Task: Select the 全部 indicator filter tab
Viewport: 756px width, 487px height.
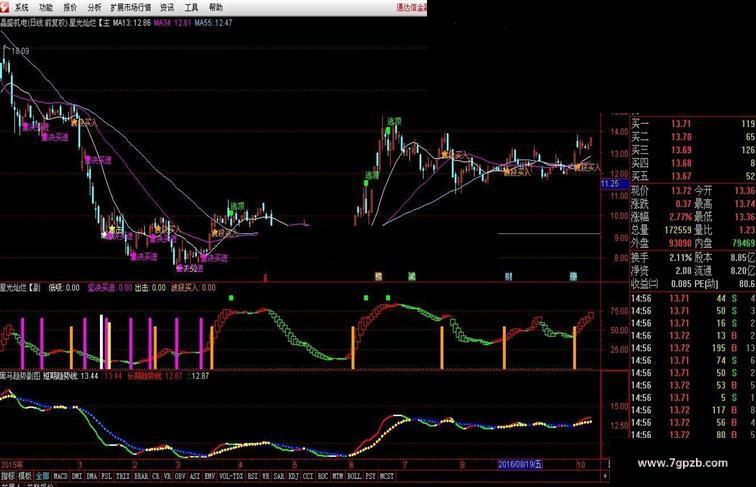Action: 42,476
